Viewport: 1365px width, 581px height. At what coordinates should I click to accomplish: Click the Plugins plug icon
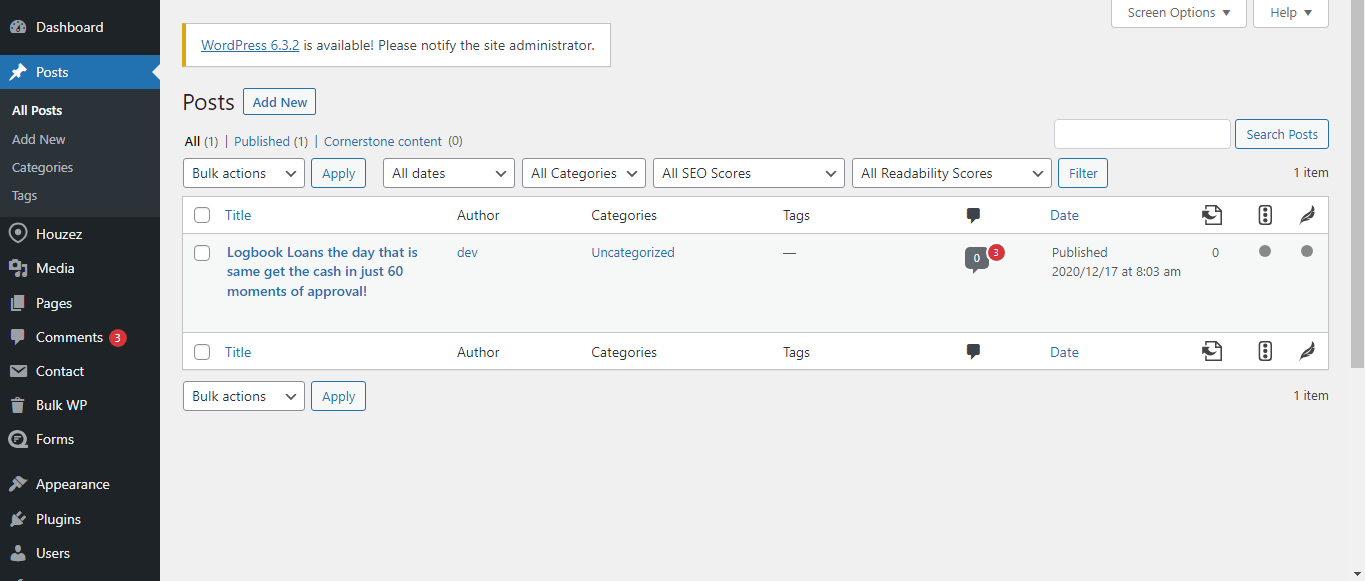pos(18,519)
